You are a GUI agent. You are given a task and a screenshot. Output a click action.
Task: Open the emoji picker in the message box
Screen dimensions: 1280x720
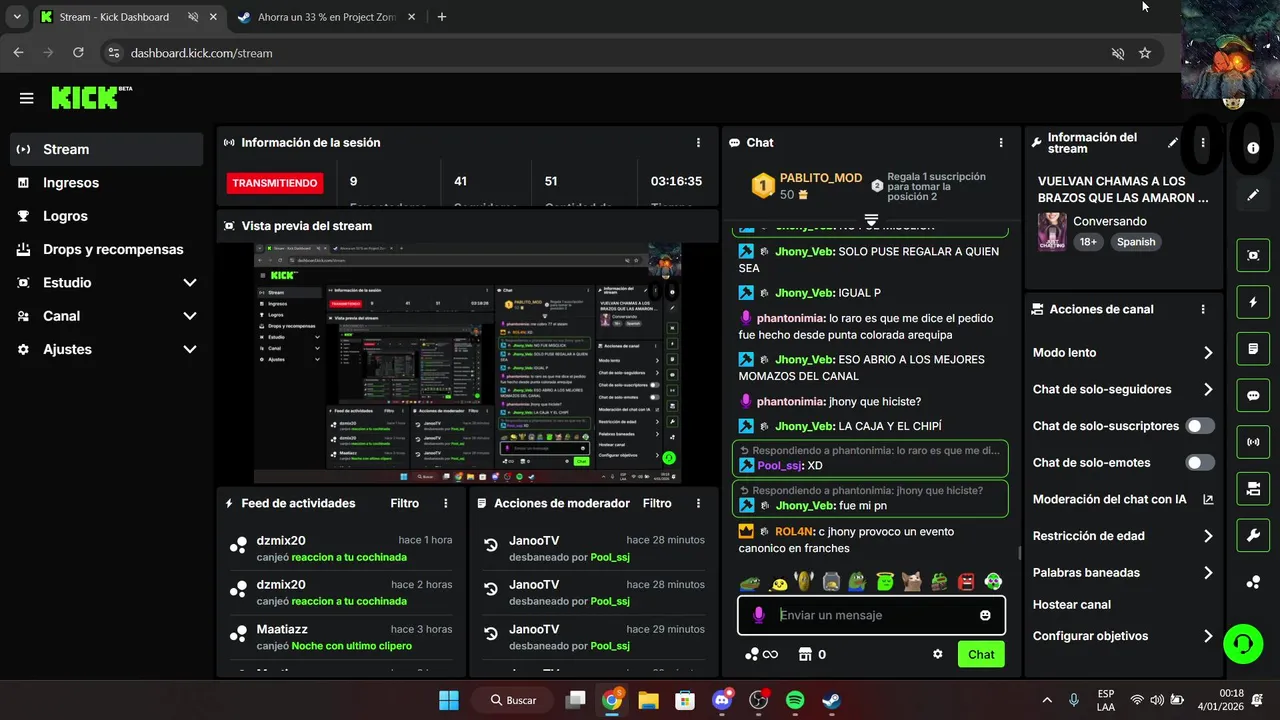(985, 615)
